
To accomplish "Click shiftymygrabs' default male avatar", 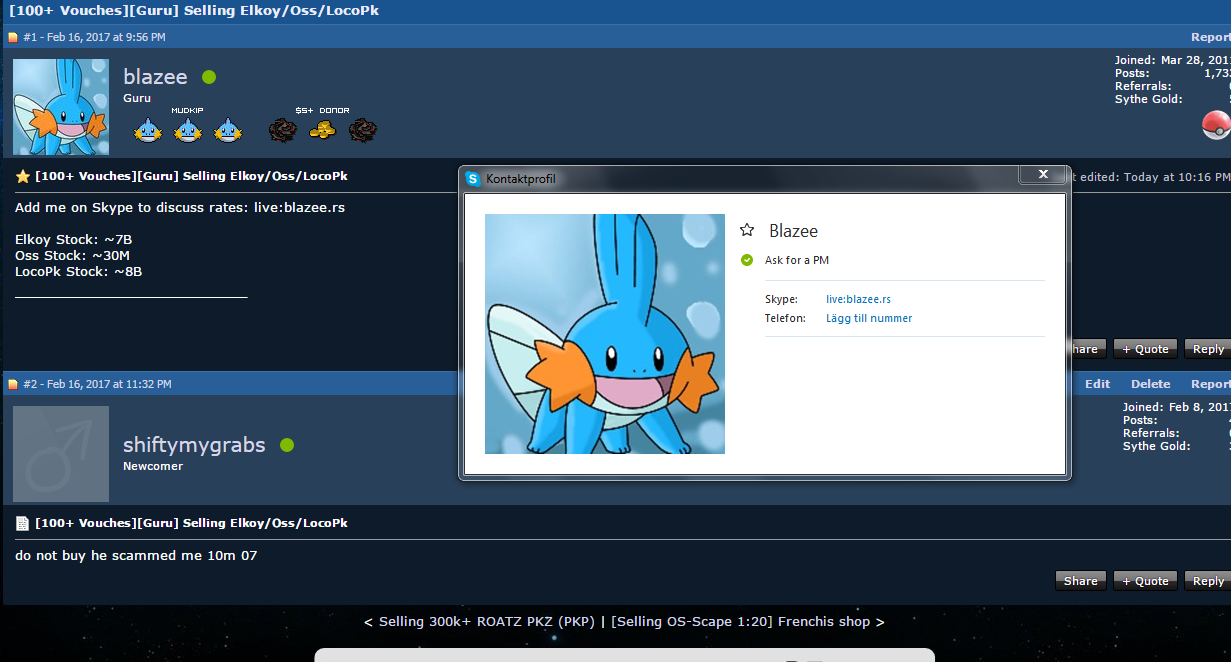I will [61, 454].
